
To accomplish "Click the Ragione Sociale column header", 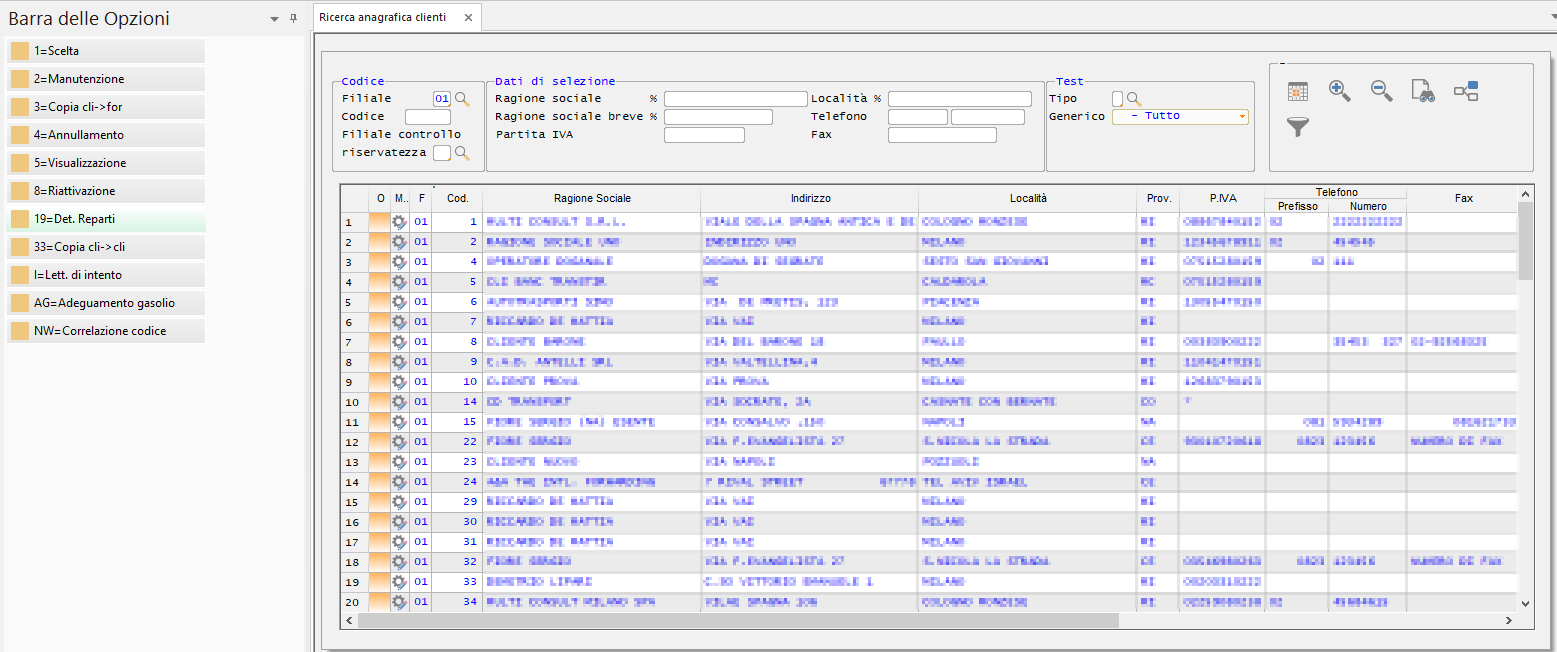I will (x=592, y=198).
